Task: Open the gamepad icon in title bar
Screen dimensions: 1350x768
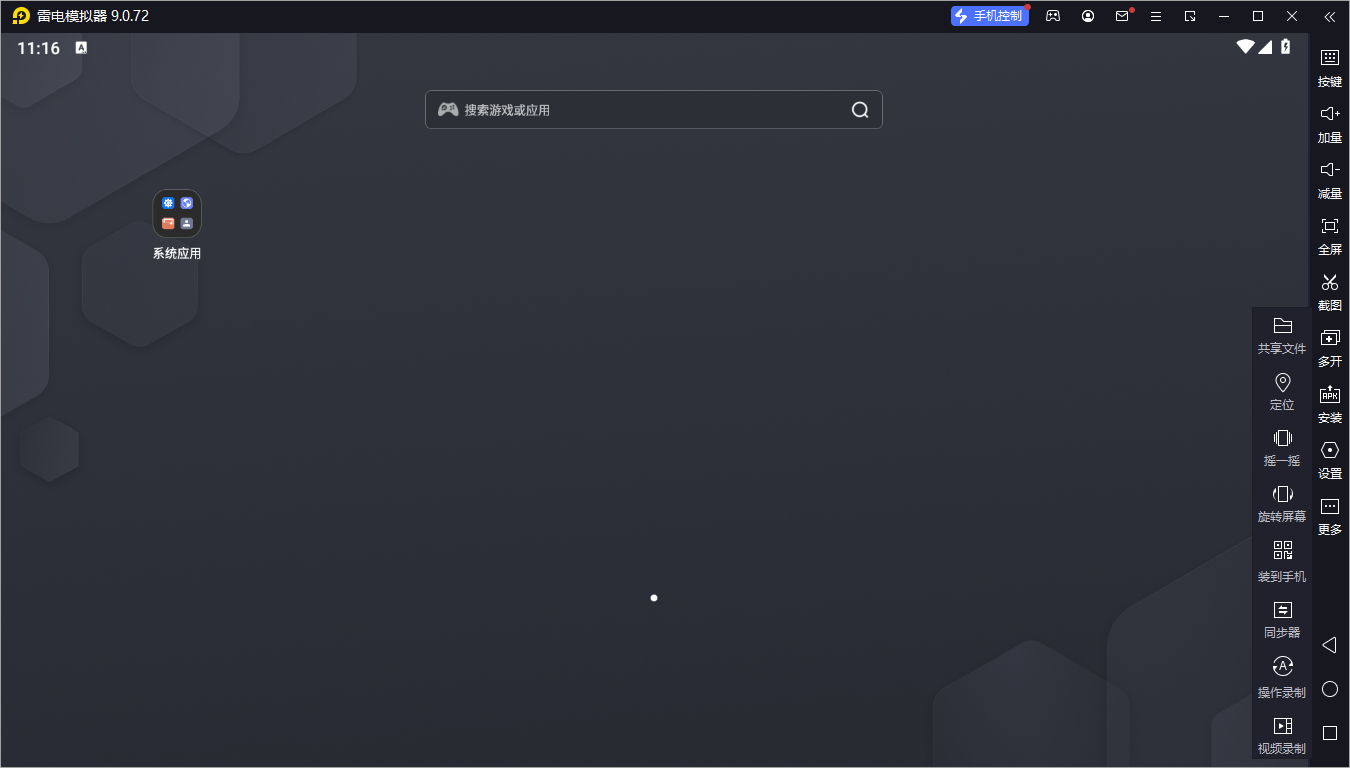Action: tap(1053, 16)
